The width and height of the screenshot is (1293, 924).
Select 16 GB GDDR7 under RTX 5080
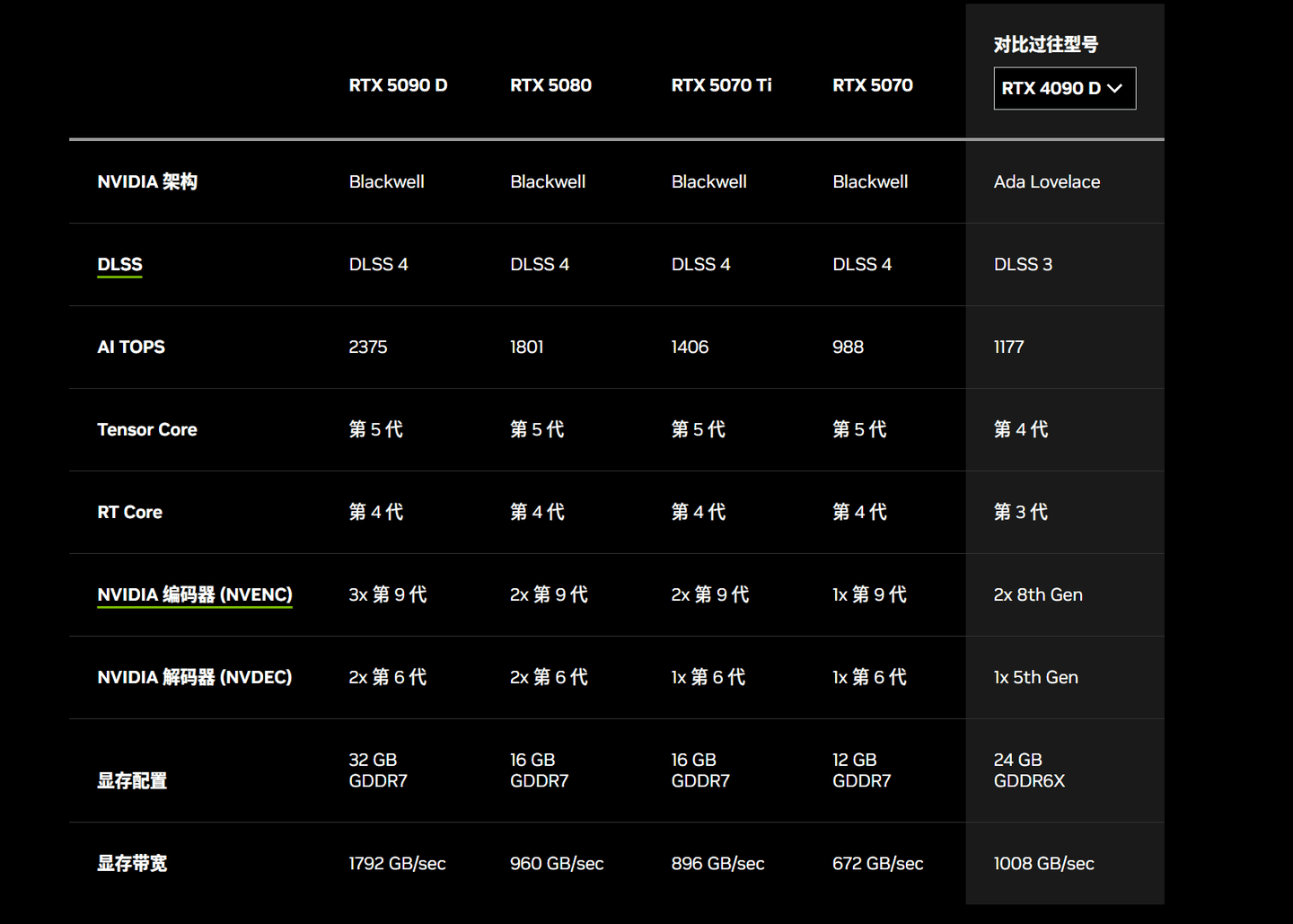(540, 770)
